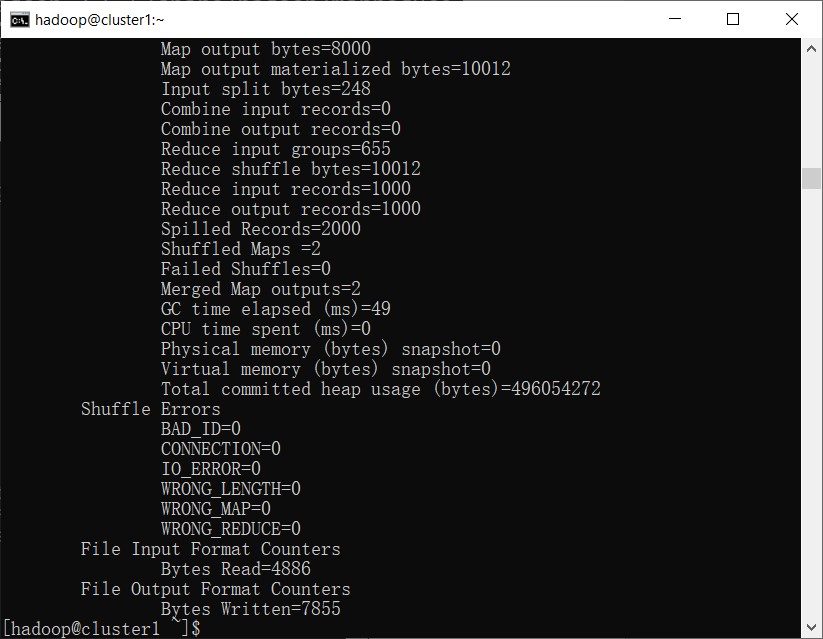
Task: Click scrollbar track below the thumb
Action: (811, 400)
